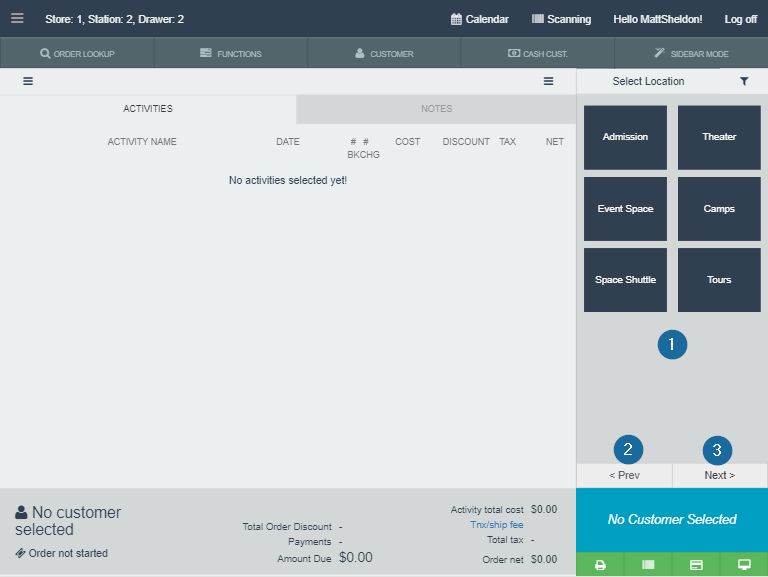Viewport: 768px width, 577px height.
Task: Click the ACTIVITY NAME column header
Action: pos(142,142)
